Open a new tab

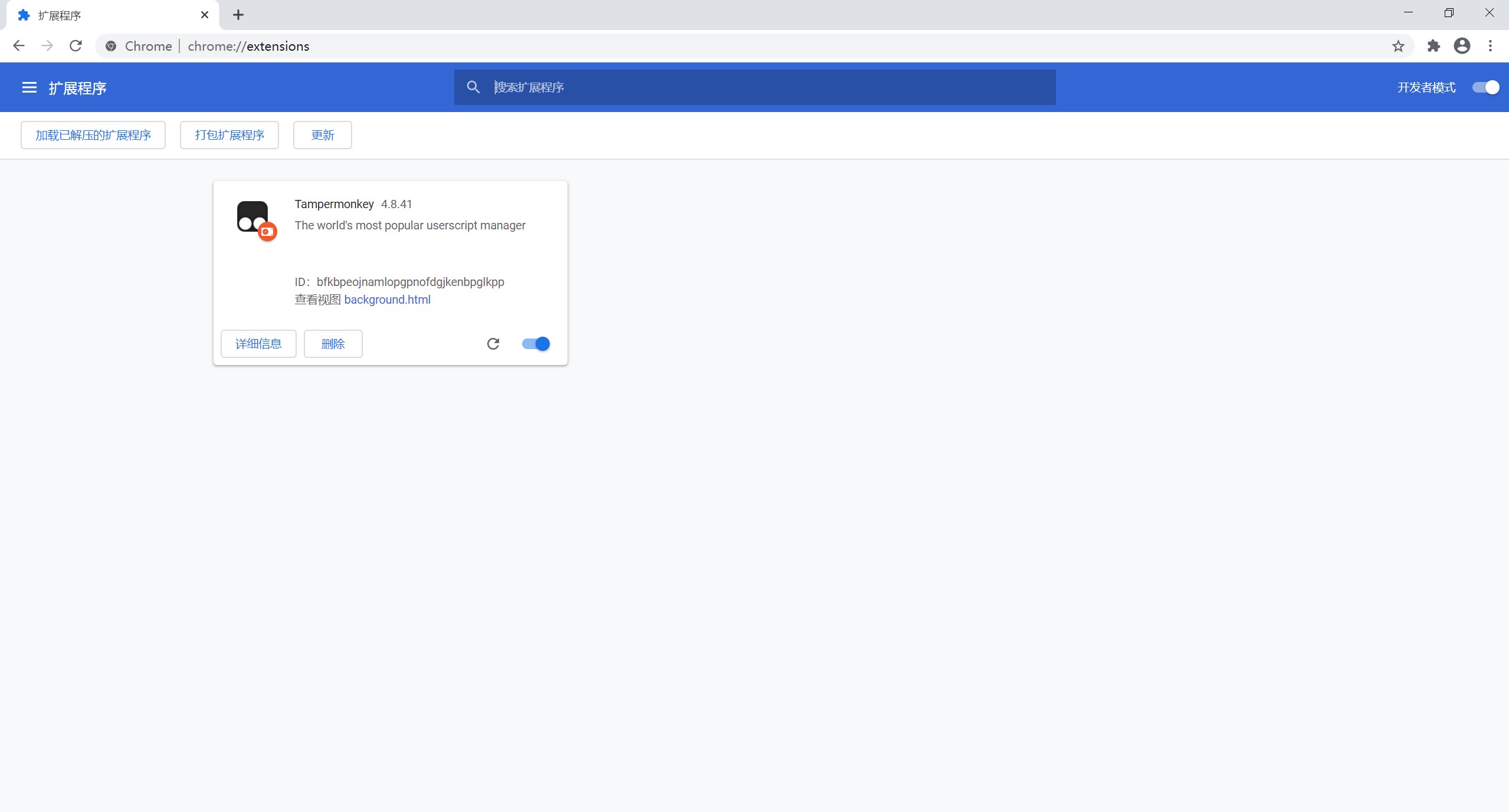point(238,15)
